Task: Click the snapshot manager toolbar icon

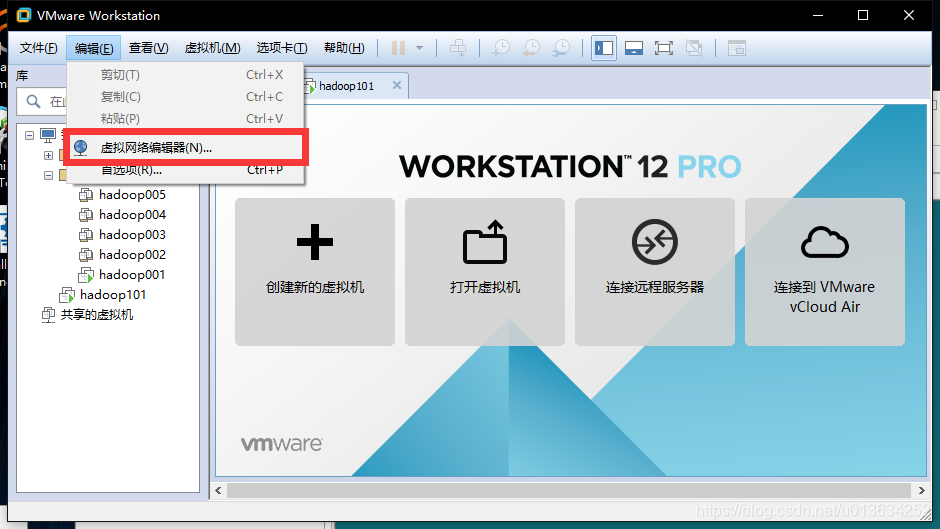Action: [x=562, y=48]
